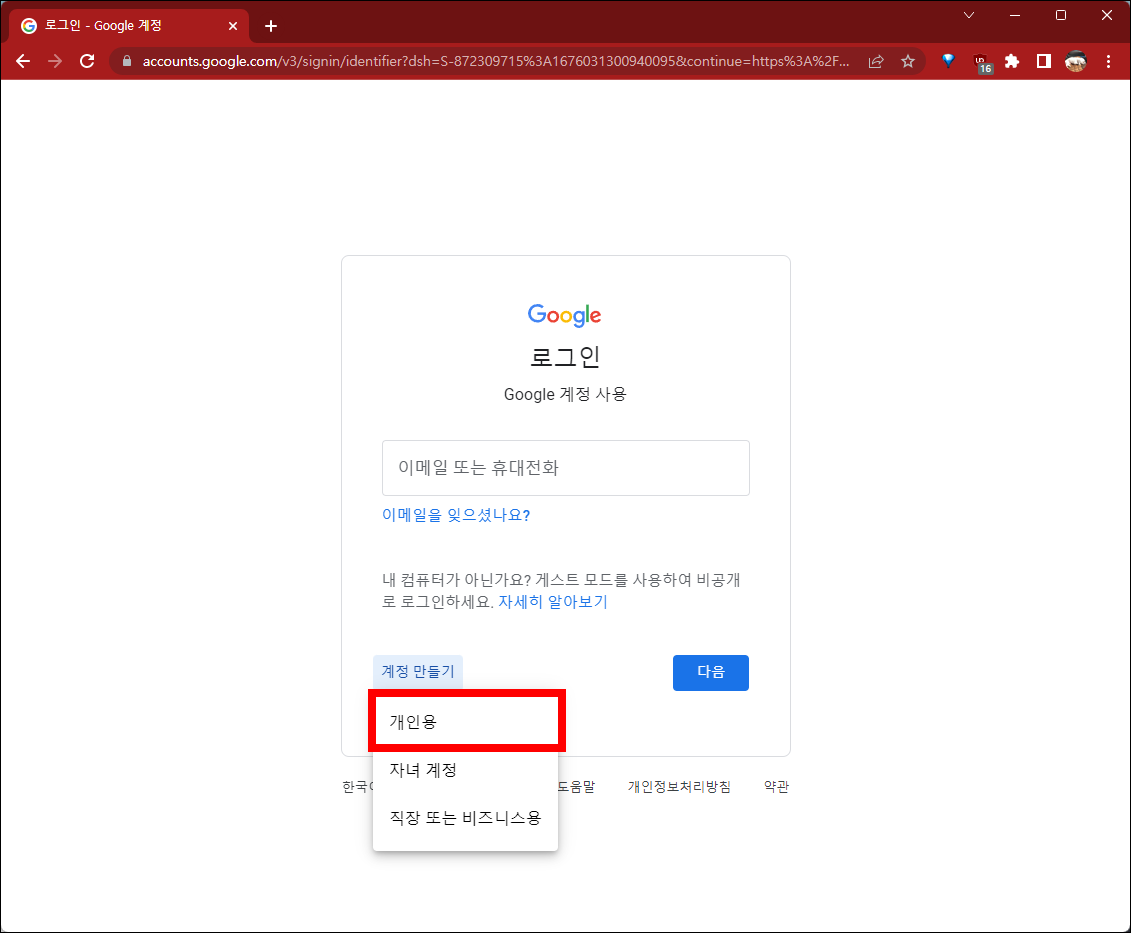This screenshot has height=933, width=1131.
Task: Toggle the 계정 만들기 dropdown button
Action: pos(418,672)
